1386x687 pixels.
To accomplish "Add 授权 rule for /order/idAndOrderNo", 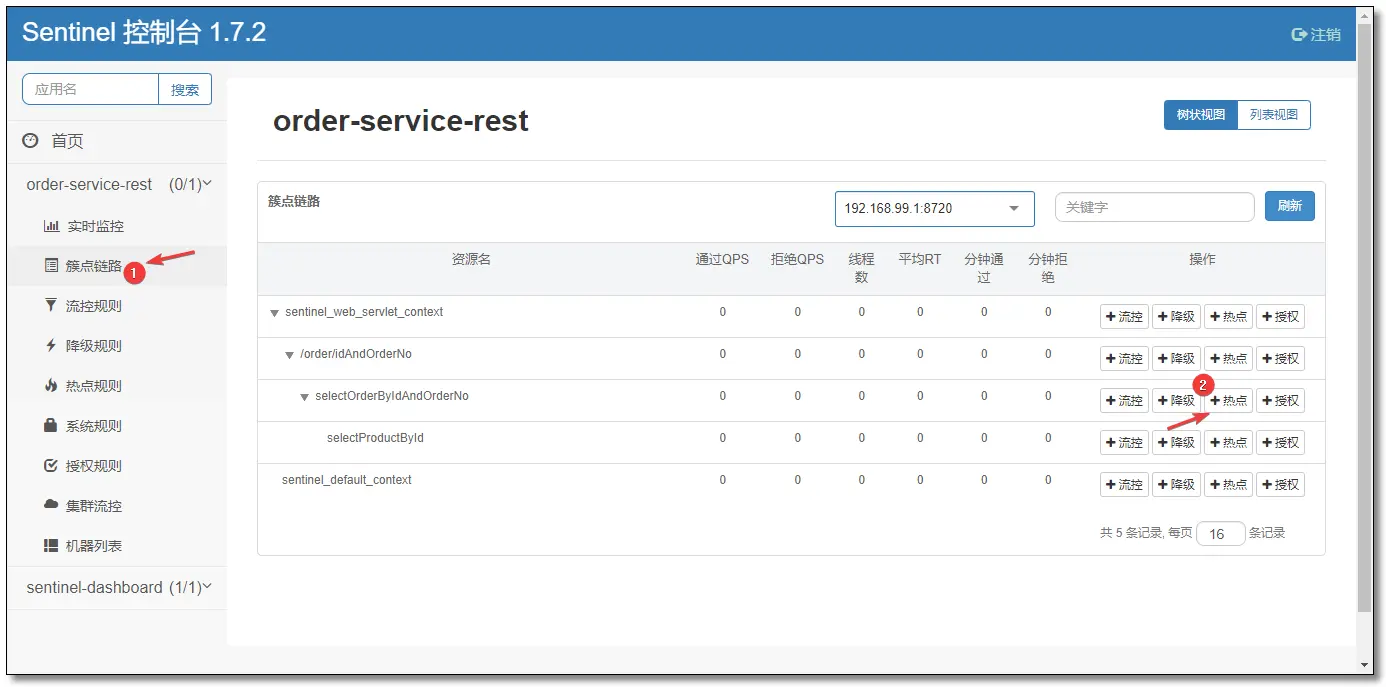I will [1280, 358].
